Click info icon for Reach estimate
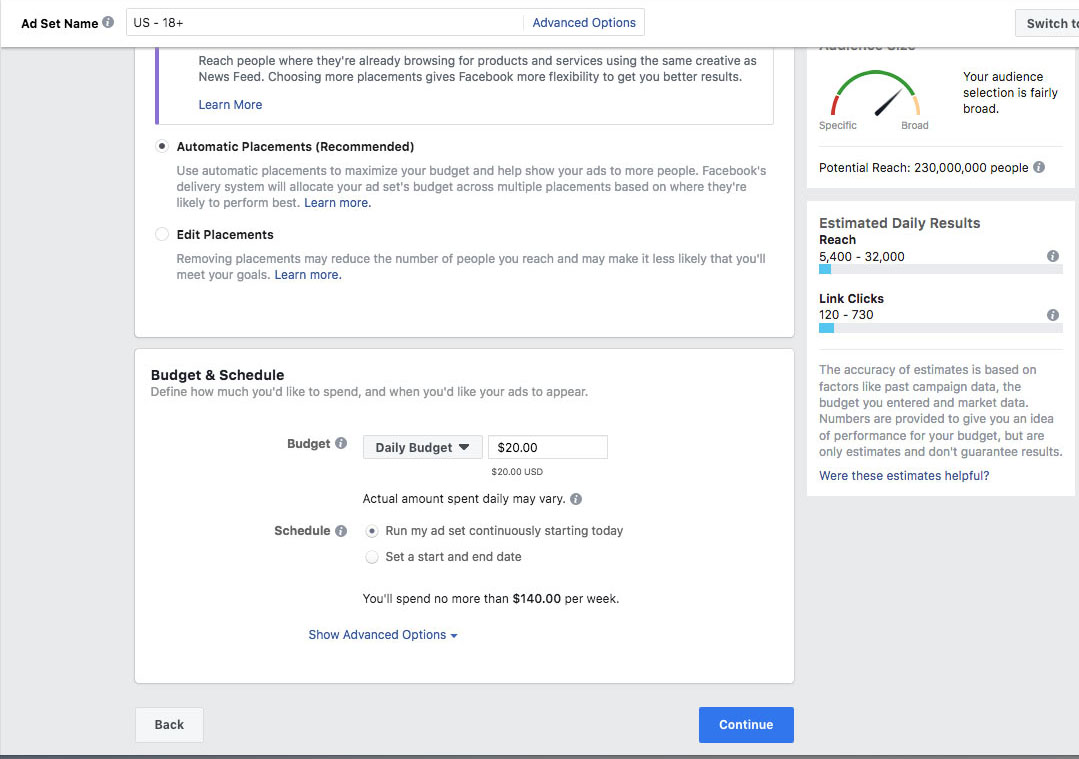The width and height of the screenshot is (1079, 759). coord(1053,257)
